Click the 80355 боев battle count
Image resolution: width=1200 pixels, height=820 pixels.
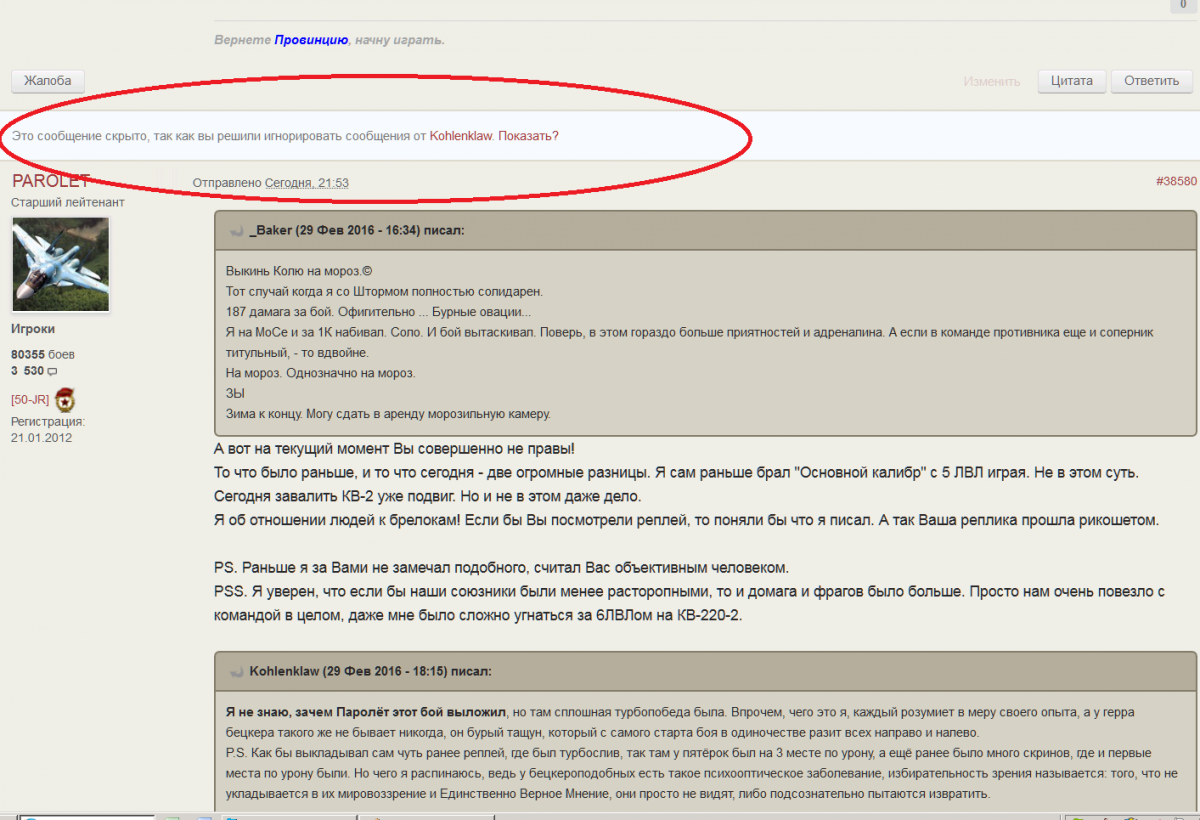(43, 355)
